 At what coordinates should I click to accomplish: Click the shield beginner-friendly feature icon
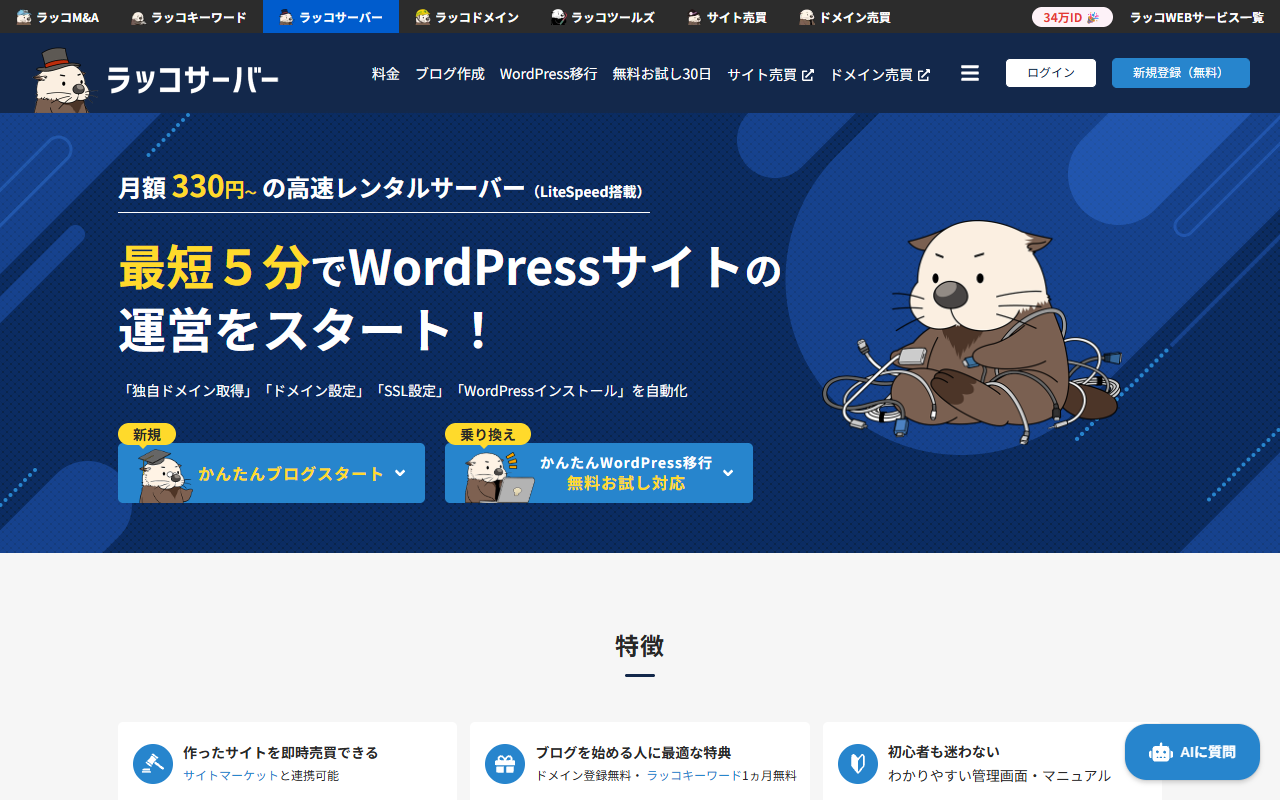[857, 763]
